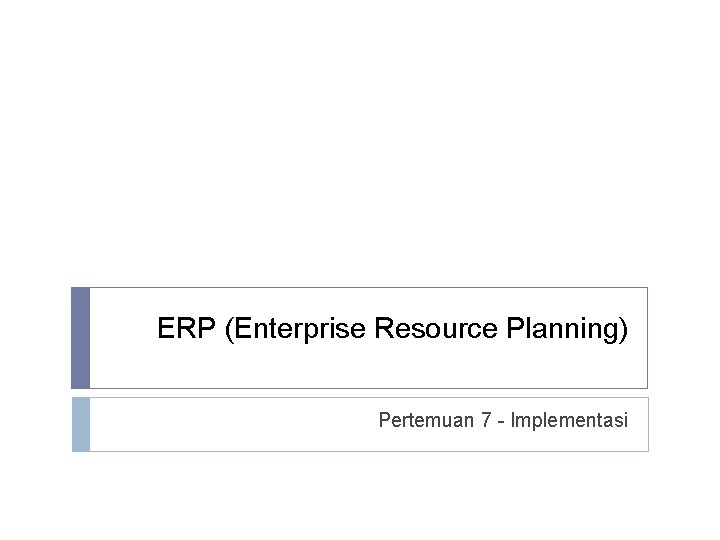The width and height of the screenshot is (720, 540).
Task: Select the dark purple accent block beside title
Action: click(81, 338)
